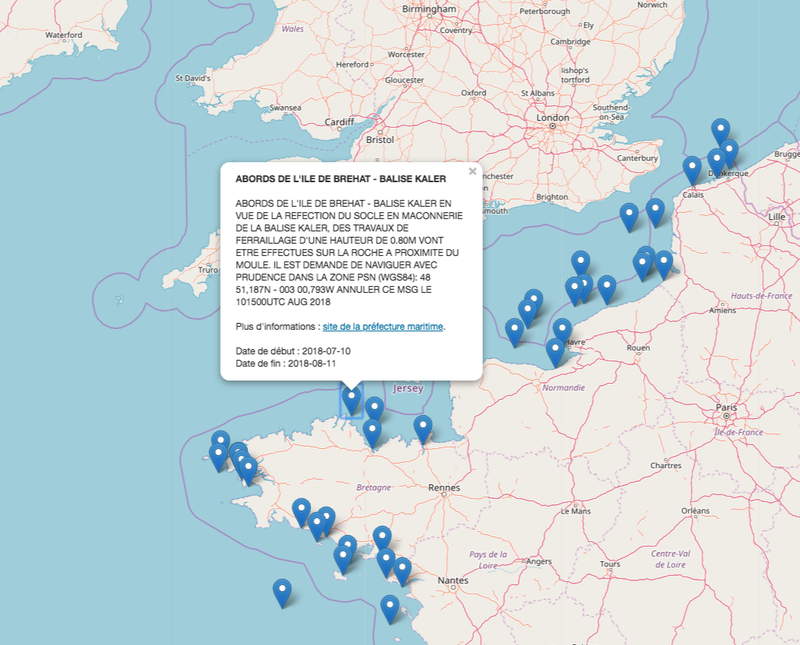Close the Balise Kaler info popup
This screenshot has height=645, width=800.
(x=472, y=171)
